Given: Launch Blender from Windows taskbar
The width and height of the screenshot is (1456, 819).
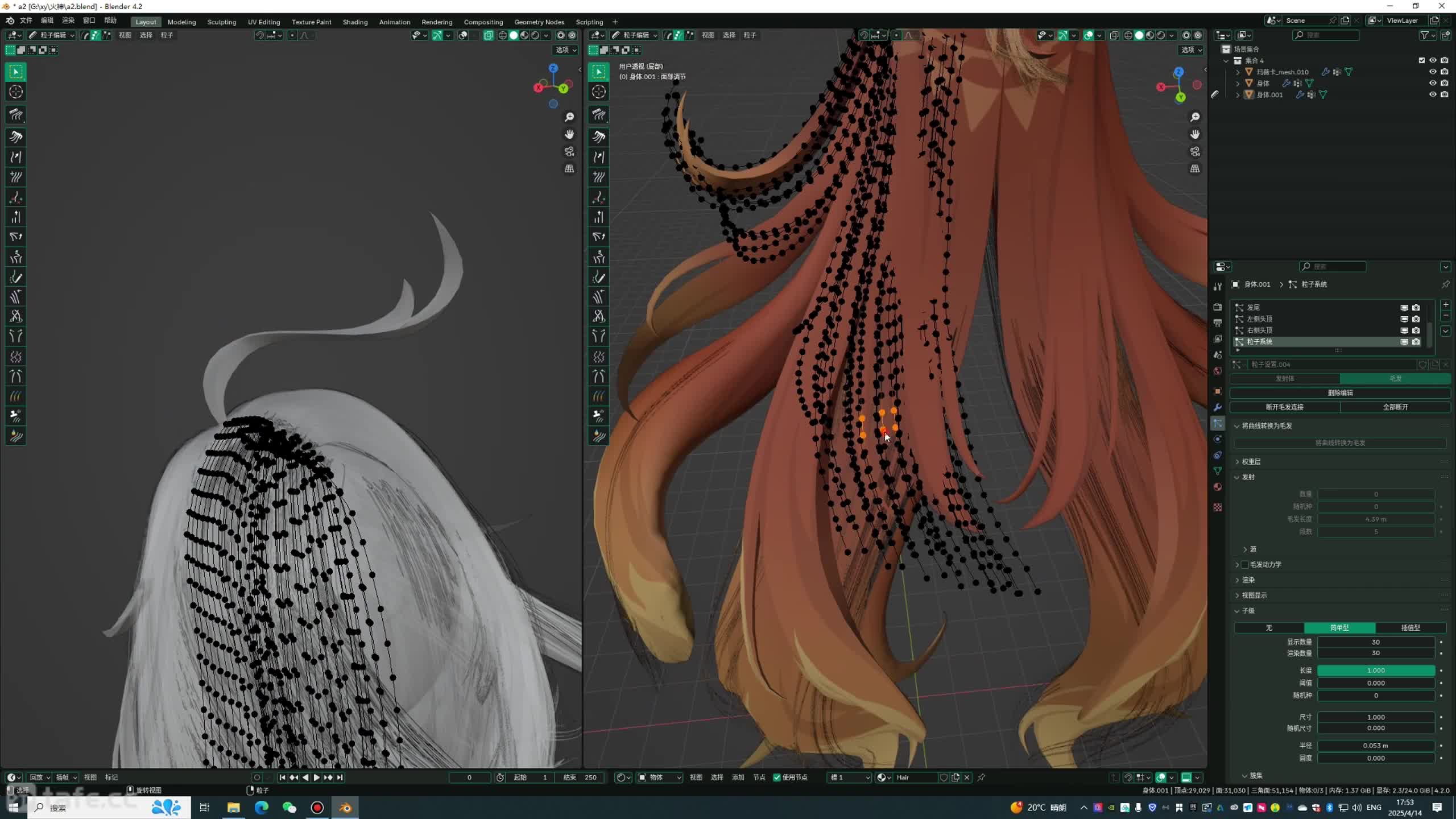Looking at the screenshot, I should (345, 808).
